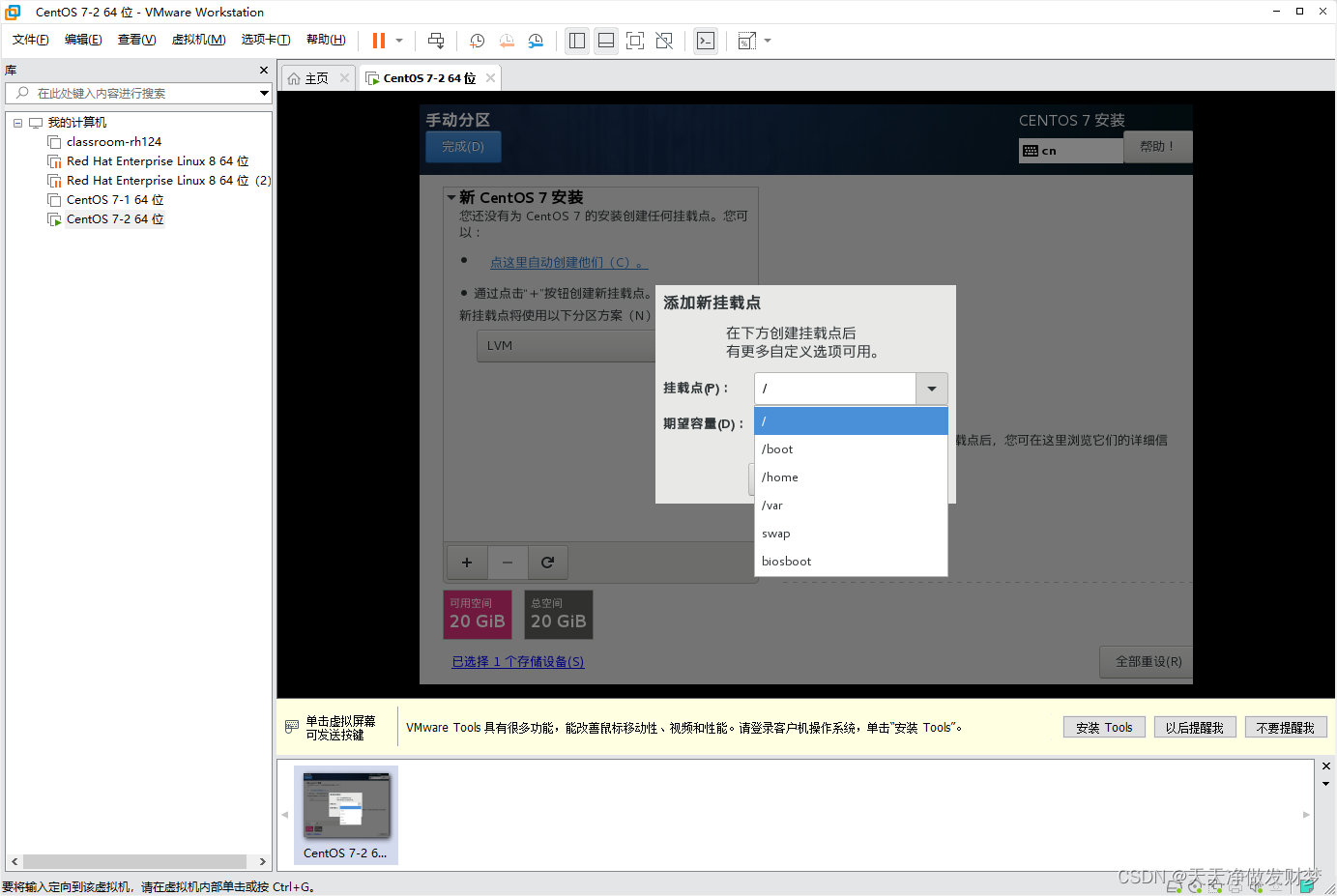
Task: Click the 不要提醒我 button
Action: [1286, 728]
